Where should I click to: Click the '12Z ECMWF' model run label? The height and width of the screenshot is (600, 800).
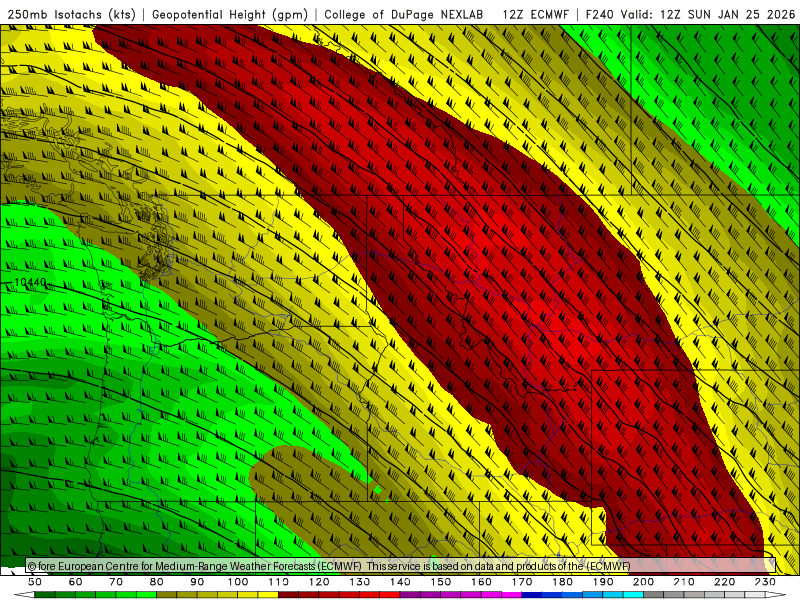coord(535,14)
